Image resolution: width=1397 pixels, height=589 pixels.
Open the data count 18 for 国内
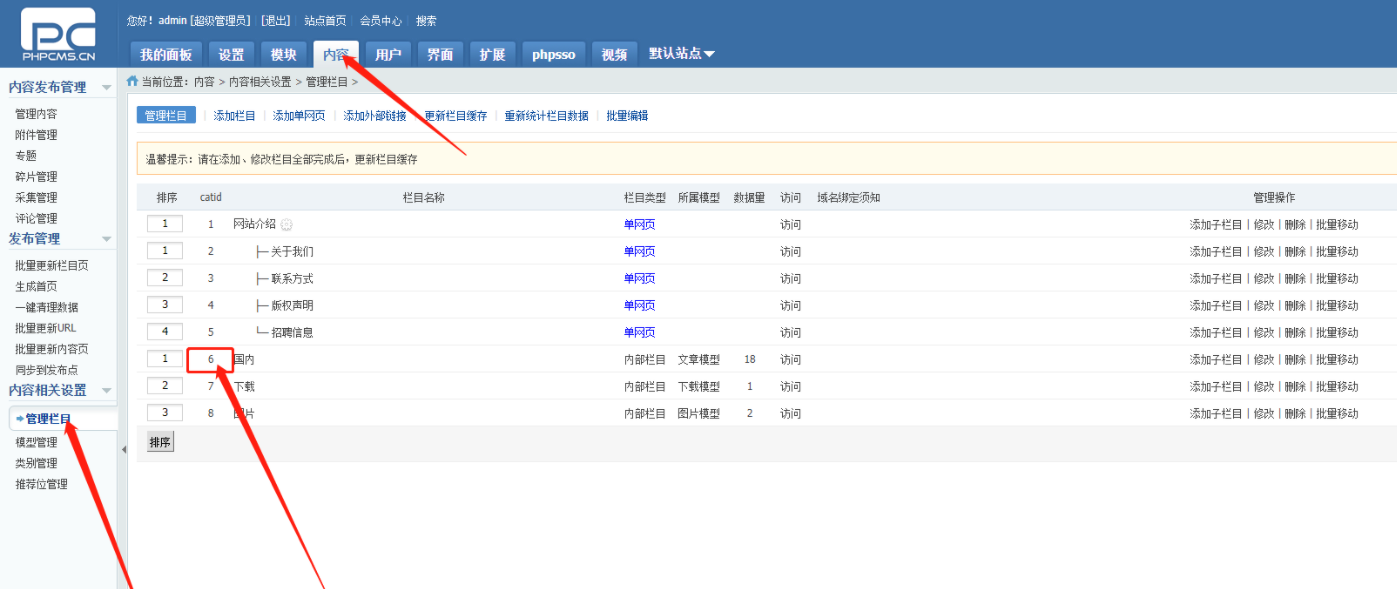749,359
